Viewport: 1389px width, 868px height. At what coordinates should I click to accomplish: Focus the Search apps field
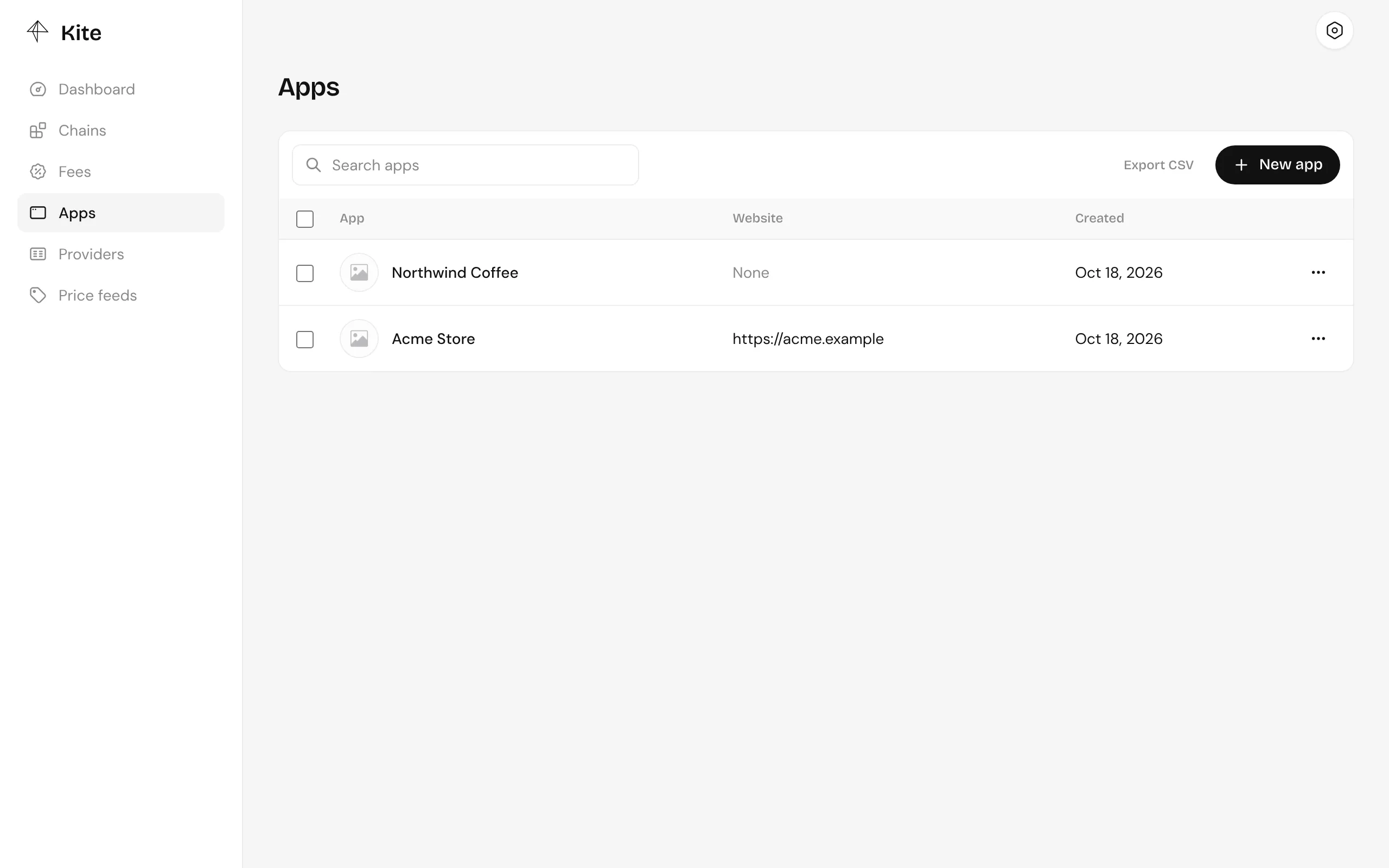coord(466,165)
